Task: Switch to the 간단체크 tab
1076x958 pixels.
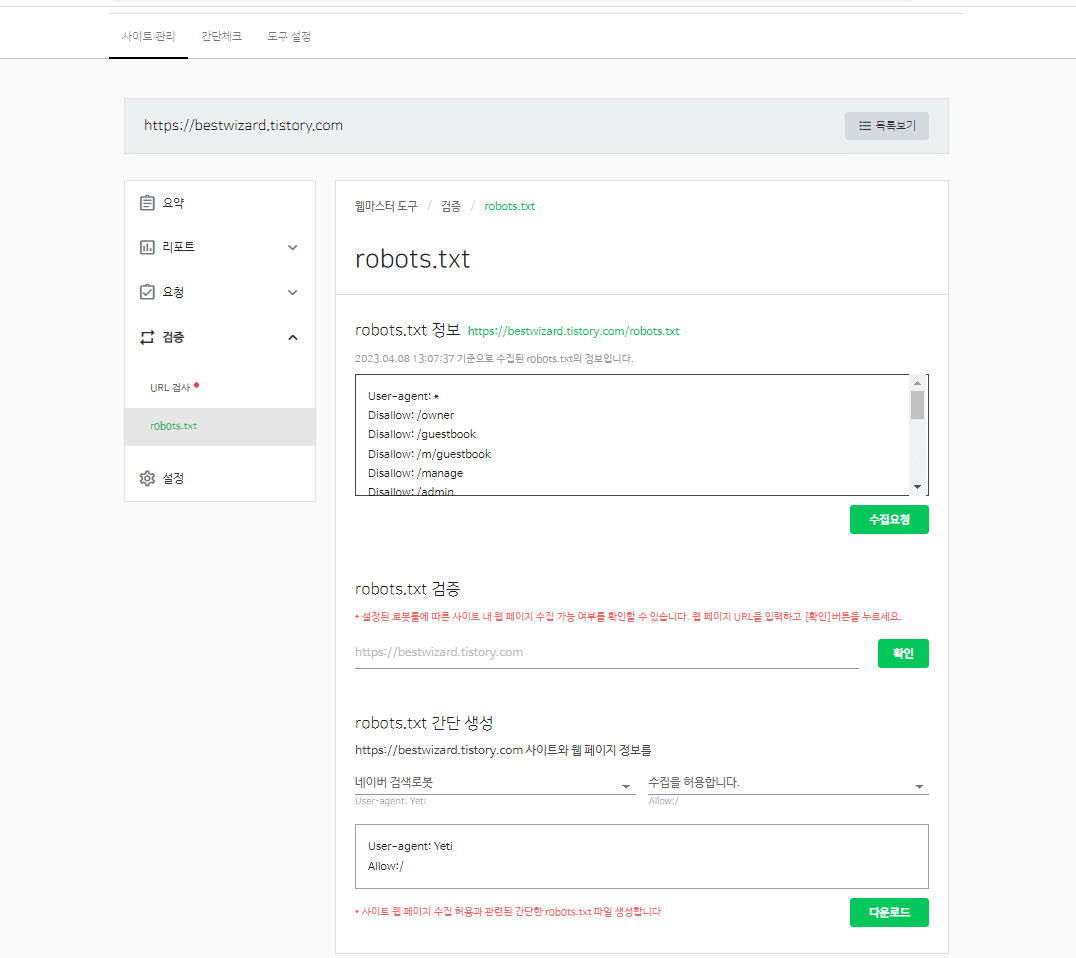Action: pos(220,36)
